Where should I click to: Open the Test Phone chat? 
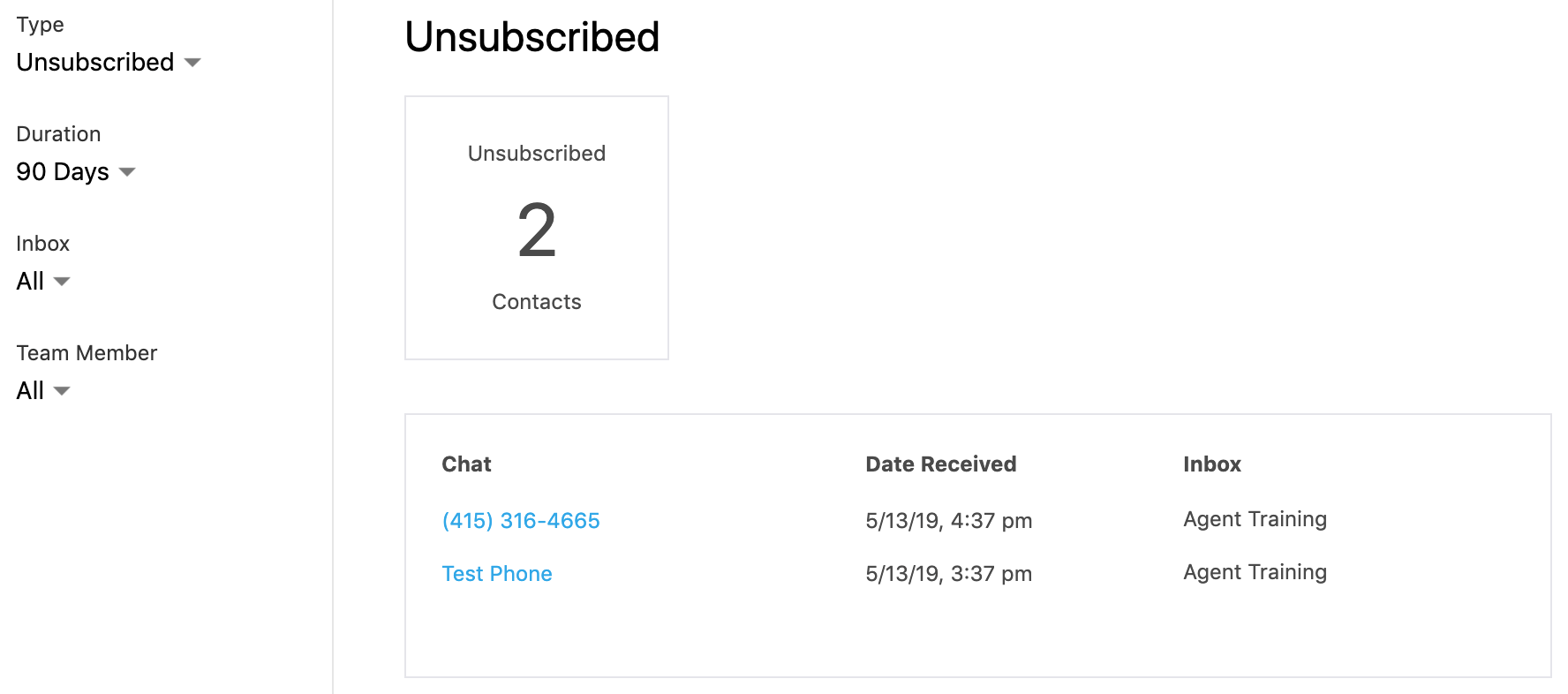(497, 574)
